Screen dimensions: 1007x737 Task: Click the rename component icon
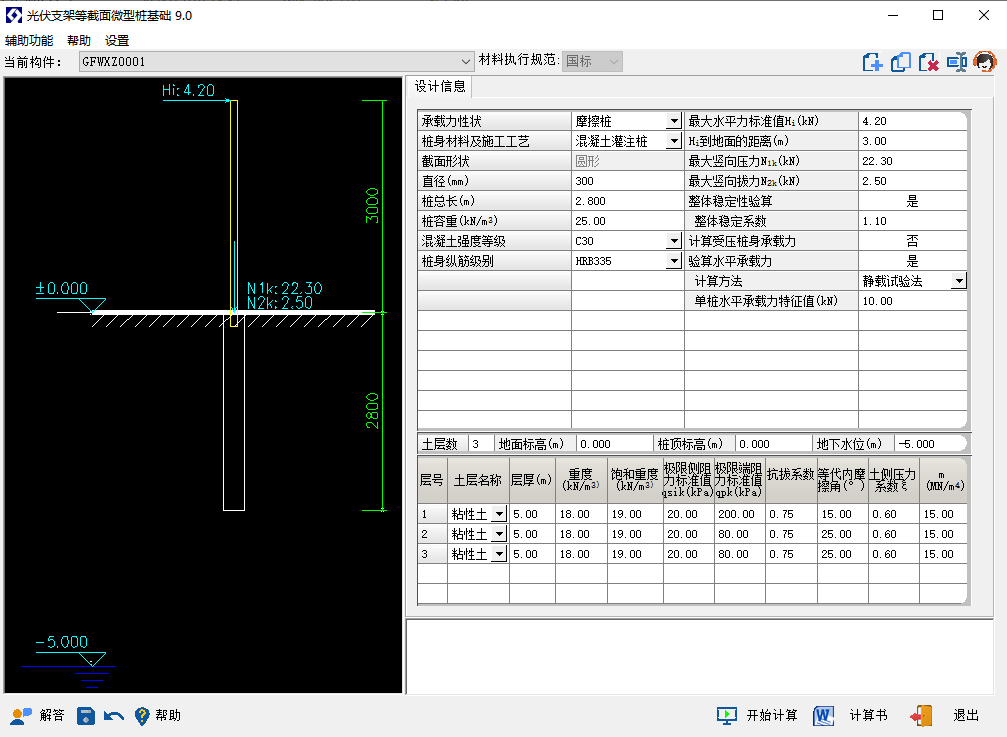click(x=957, y=62)
